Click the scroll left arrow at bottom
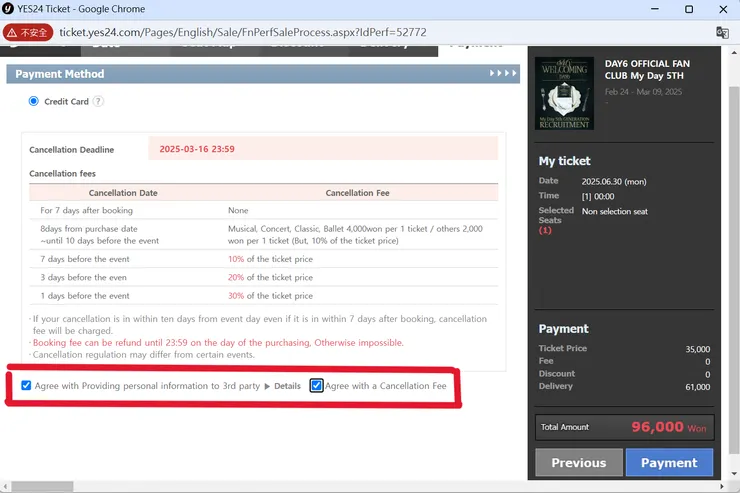740x493 pixels. click(x=5, y=486)
